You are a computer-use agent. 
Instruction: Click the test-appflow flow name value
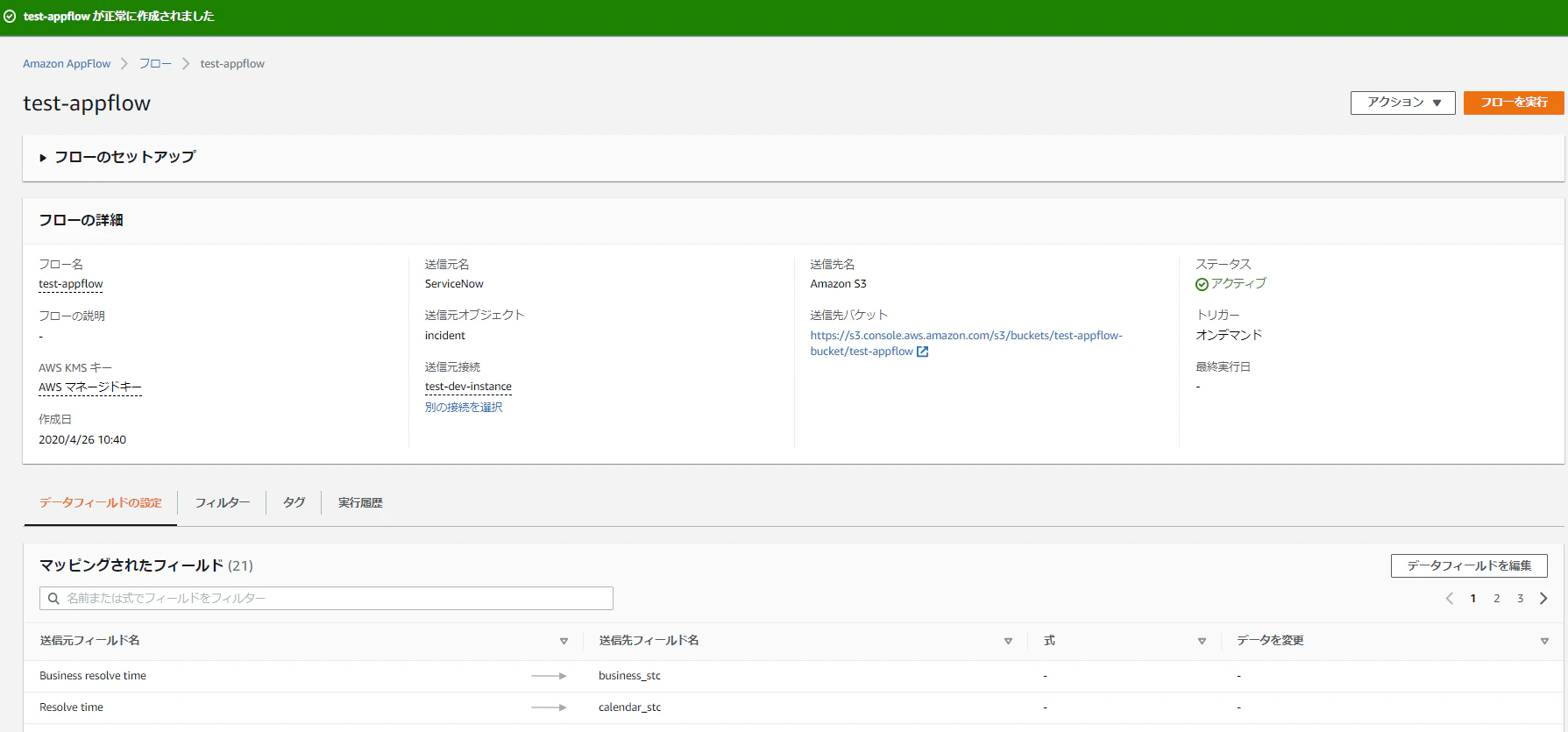(71, 284)
